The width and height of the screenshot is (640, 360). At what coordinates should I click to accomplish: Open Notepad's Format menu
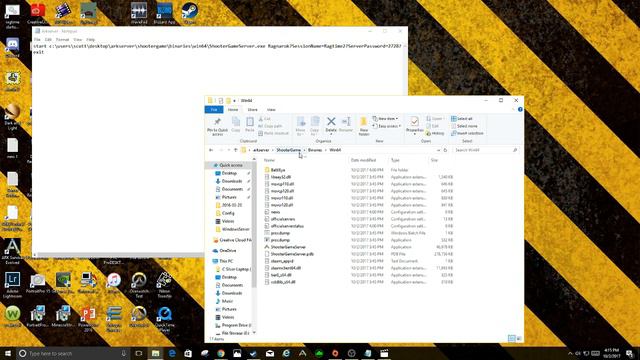[x=62, y=40]
